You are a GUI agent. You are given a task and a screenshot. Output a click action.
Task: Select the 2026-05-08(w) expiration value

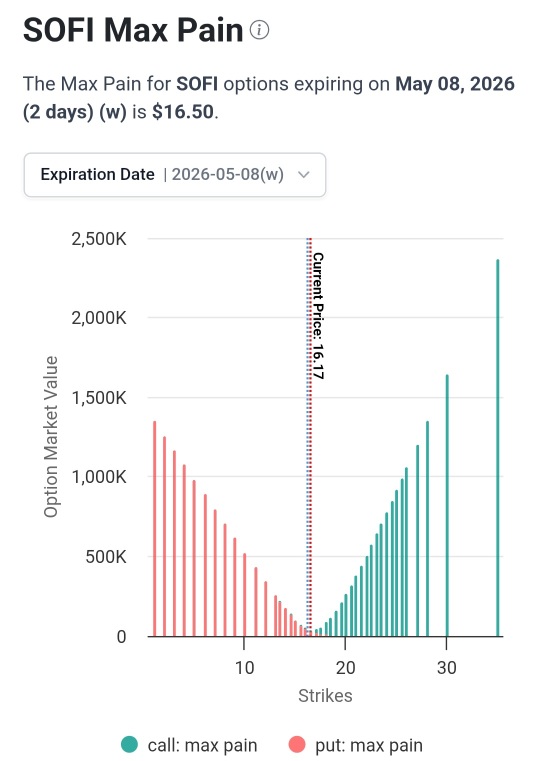point(228,174)
